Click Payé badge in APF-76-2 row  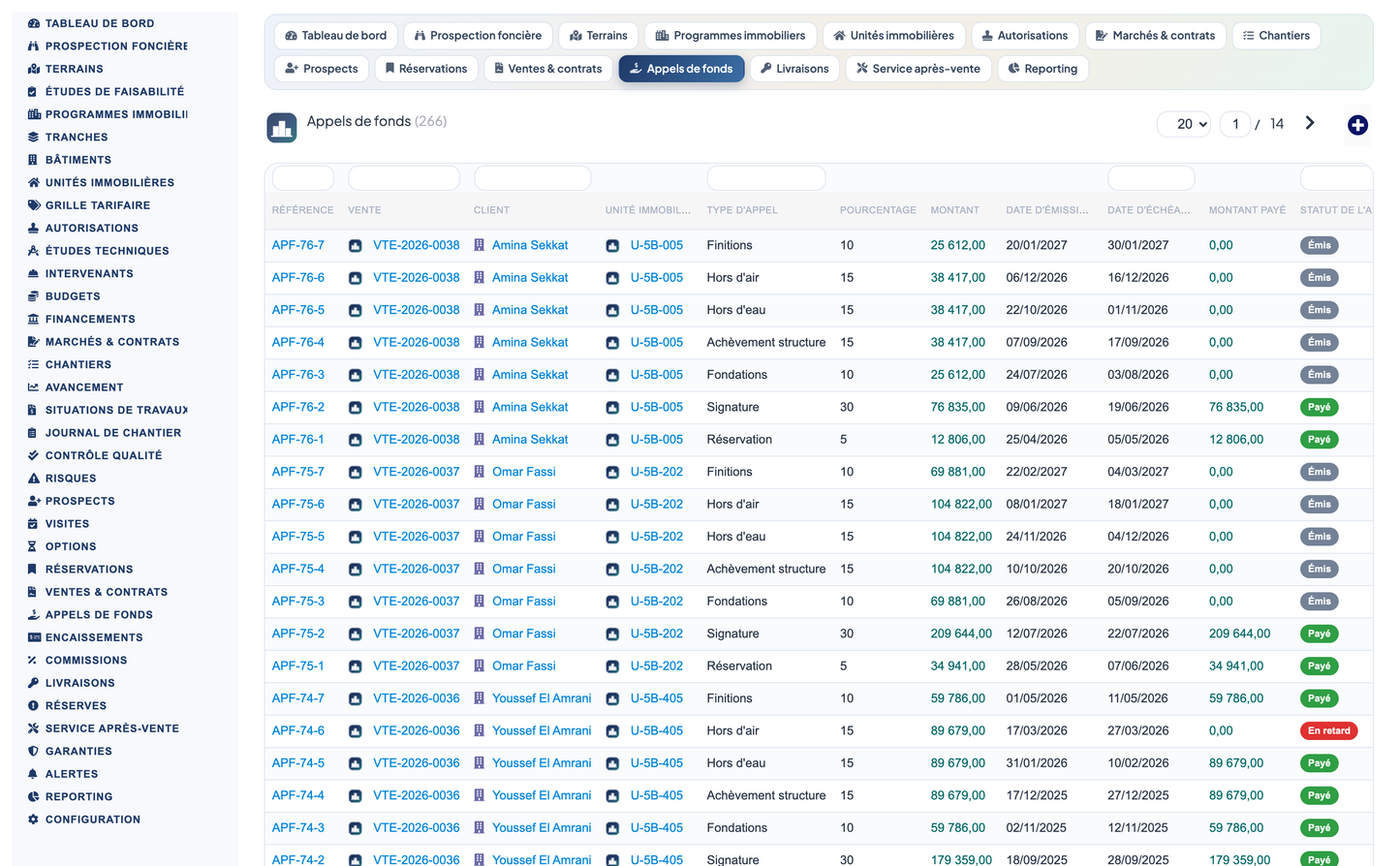tap(1319, 408)
